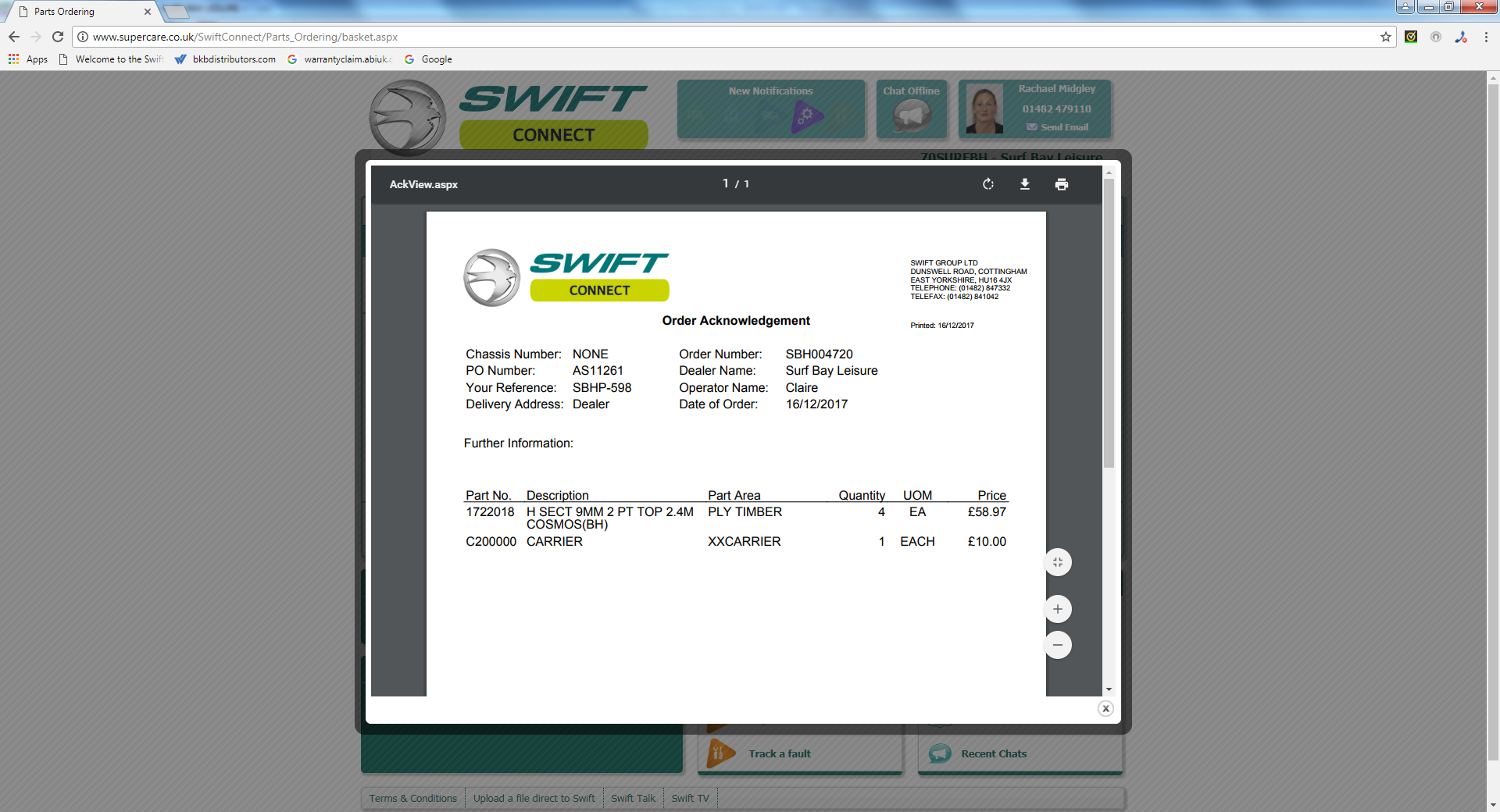This screenshot has height=812, width=1500.
Task: Click the Swift Connect header logo
Action: (x=508, y=117)
